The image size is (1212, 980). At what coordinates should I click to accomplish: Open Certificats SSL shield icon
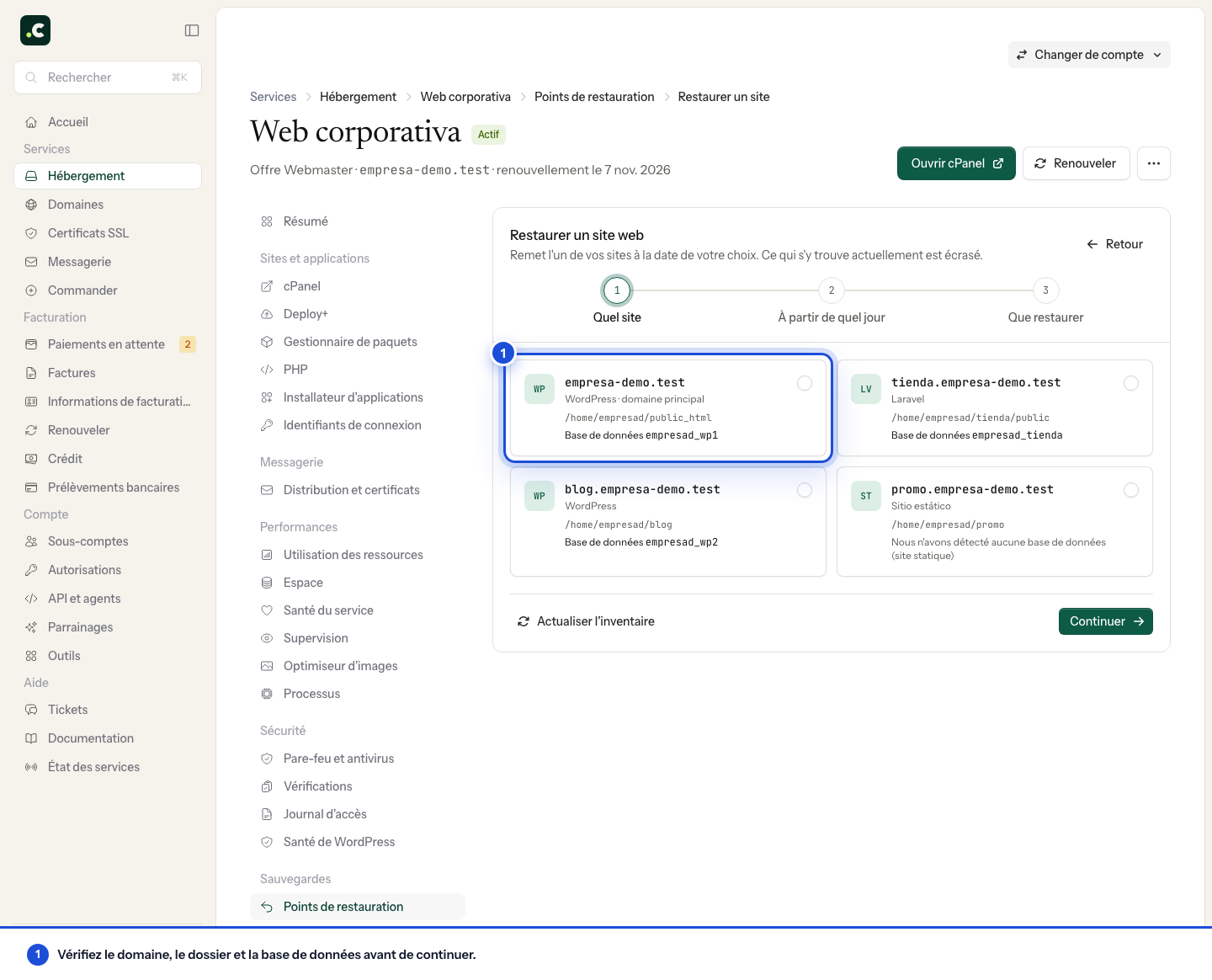[x=31, y=233]
